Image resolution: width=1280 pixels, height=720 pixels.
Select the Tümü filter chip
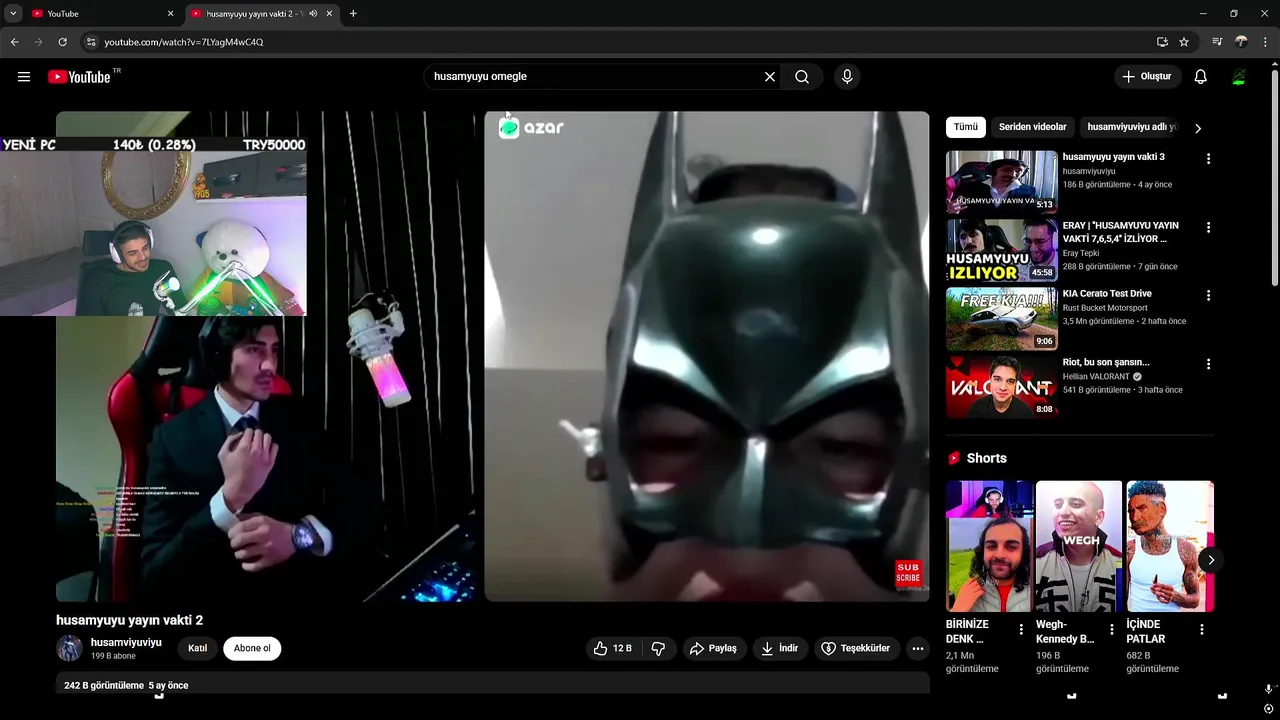[966, 127]
